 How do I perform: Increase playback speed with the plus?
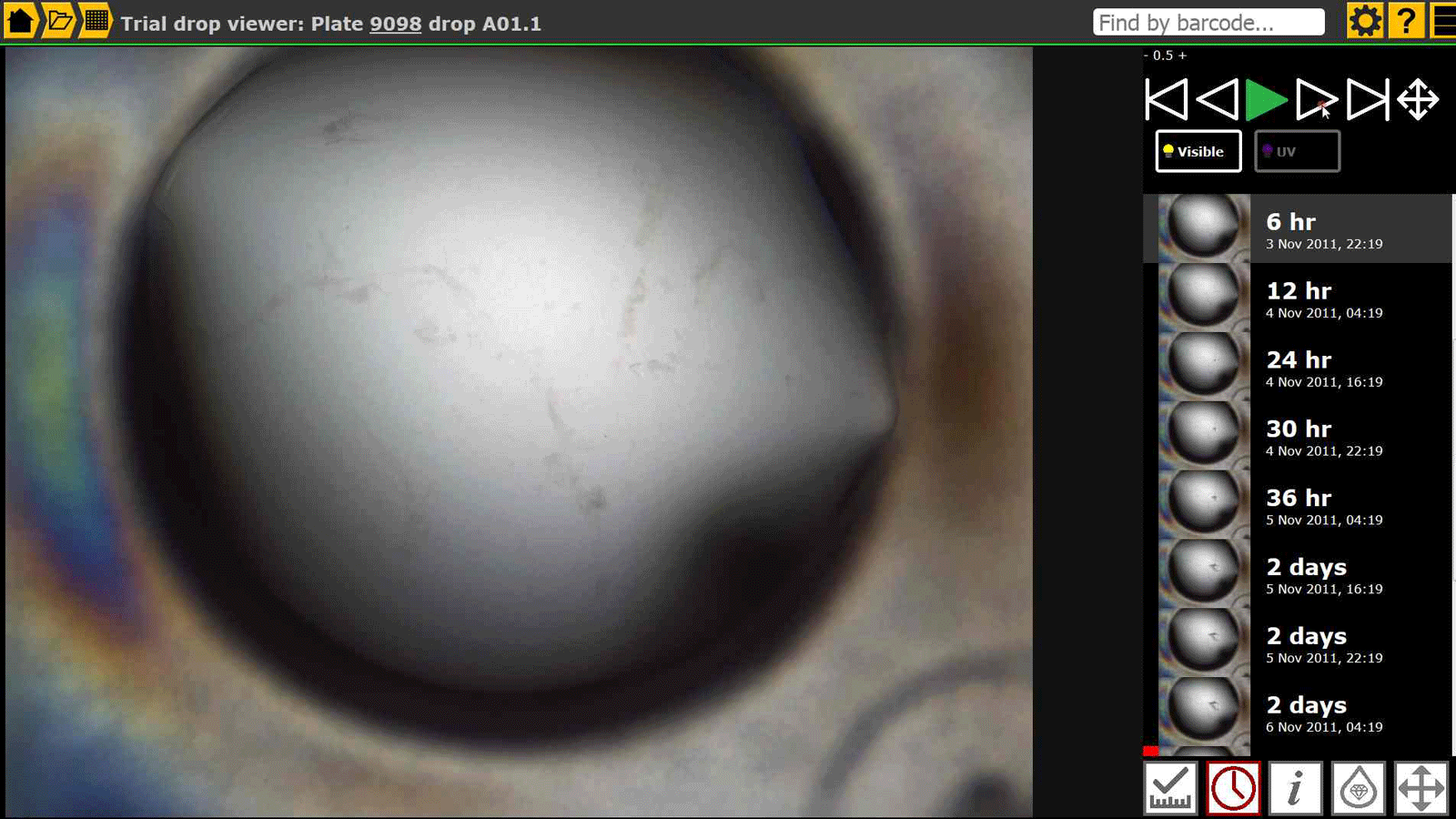(x=1182, y=56)
